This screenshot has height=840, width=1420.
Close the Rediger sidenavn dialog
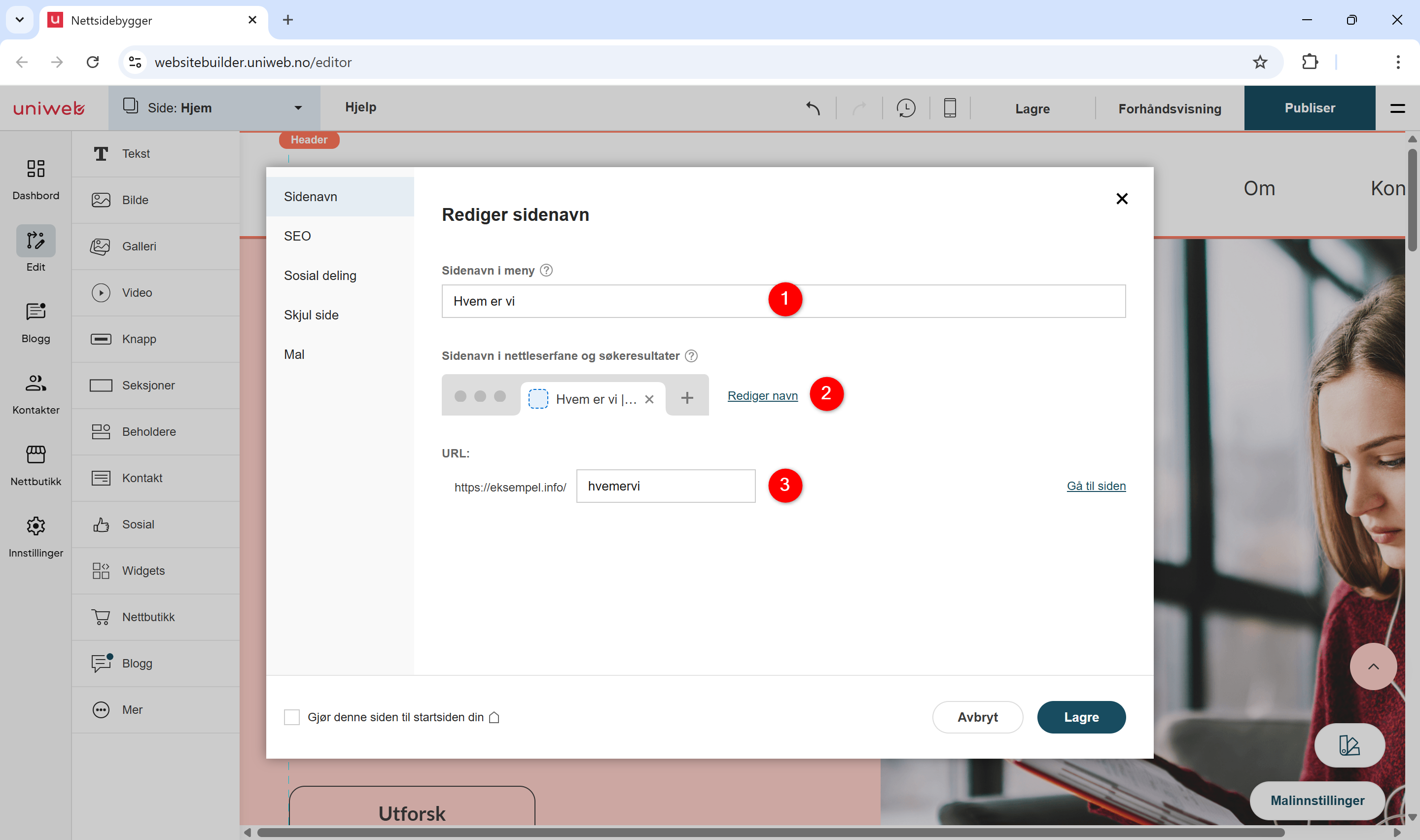coord(1122,199)
